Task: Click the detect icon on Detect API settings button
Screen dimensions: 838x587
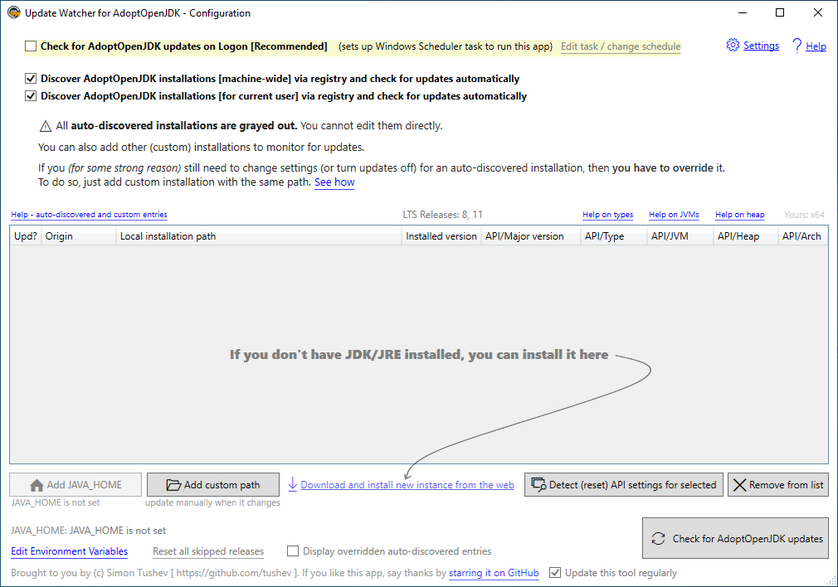Action: click(538, 485)
